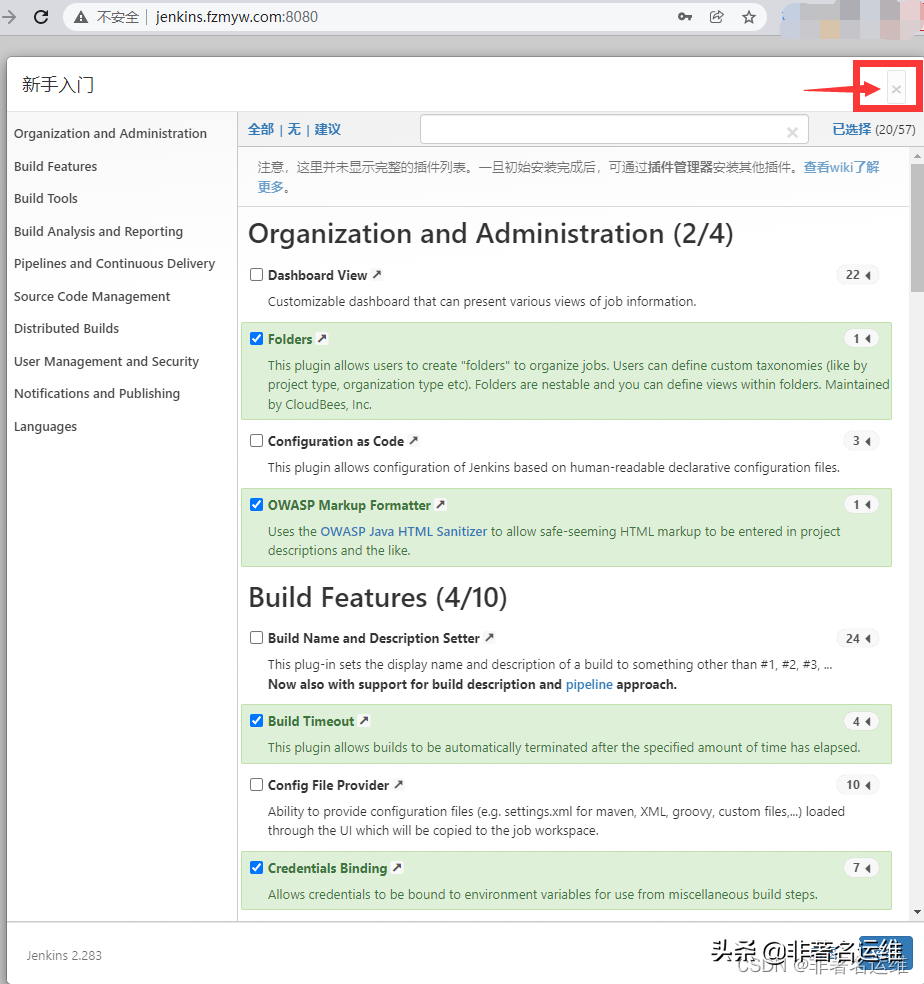Click the scrollbar down arrow
The image size is (924, 984).
pos(917,912)
